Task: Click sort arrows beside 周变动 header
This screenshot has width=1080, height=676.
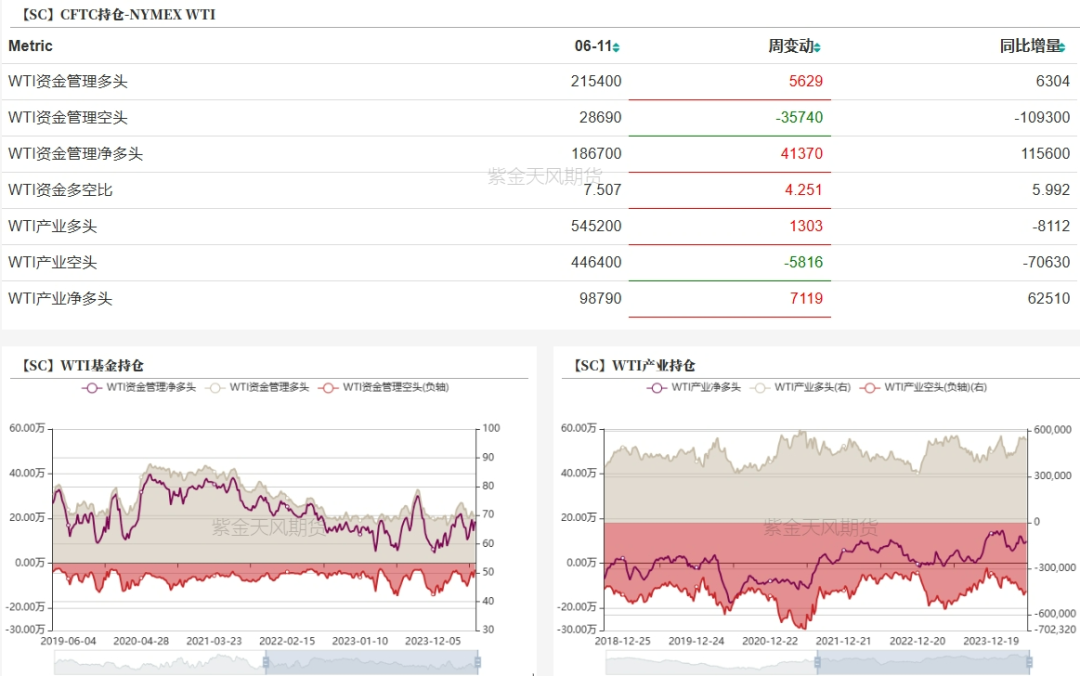Action: (x=820, y=47)
